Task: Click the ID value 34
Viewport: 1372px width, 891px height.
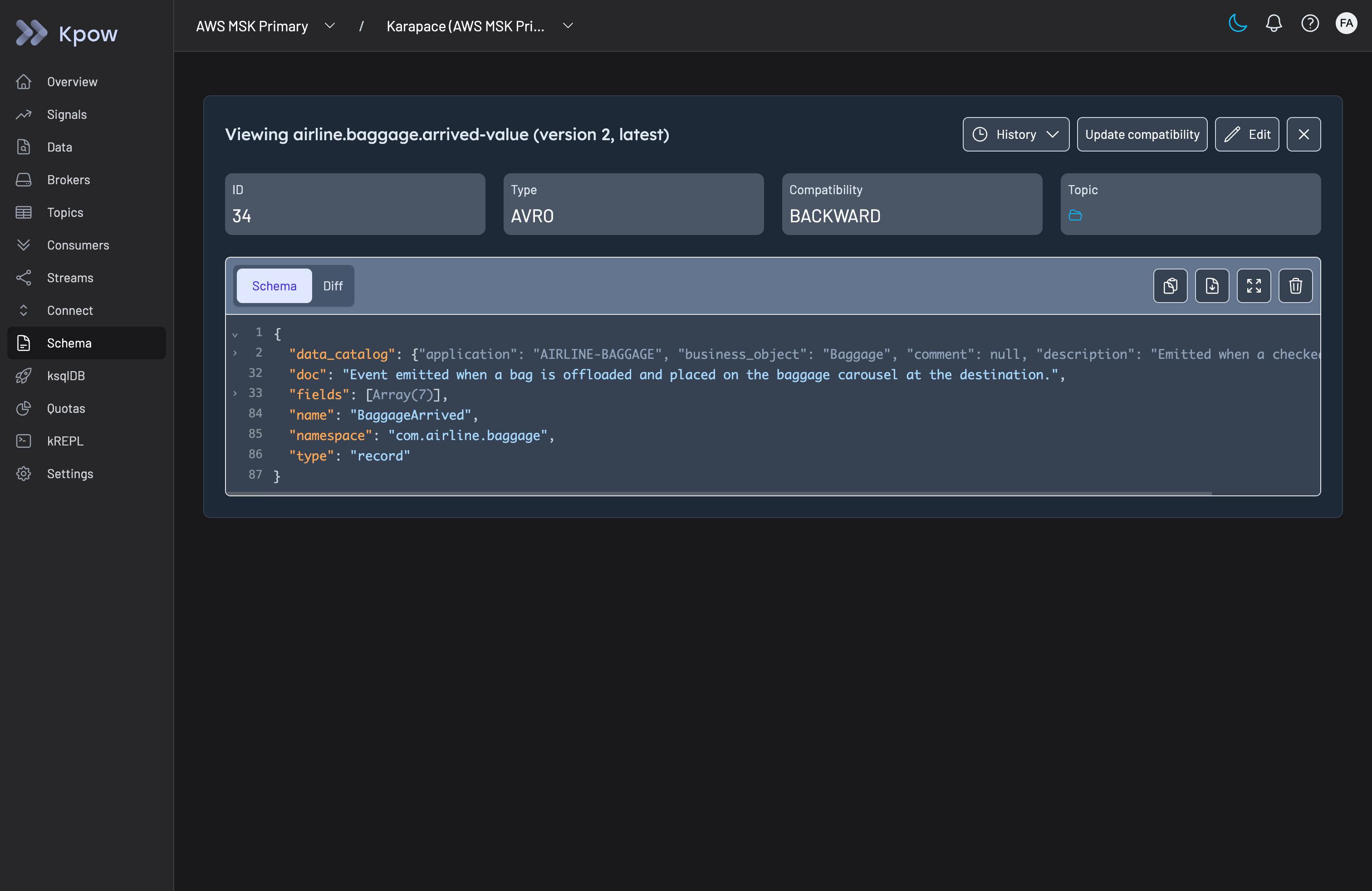Action: tap(241, 217)
